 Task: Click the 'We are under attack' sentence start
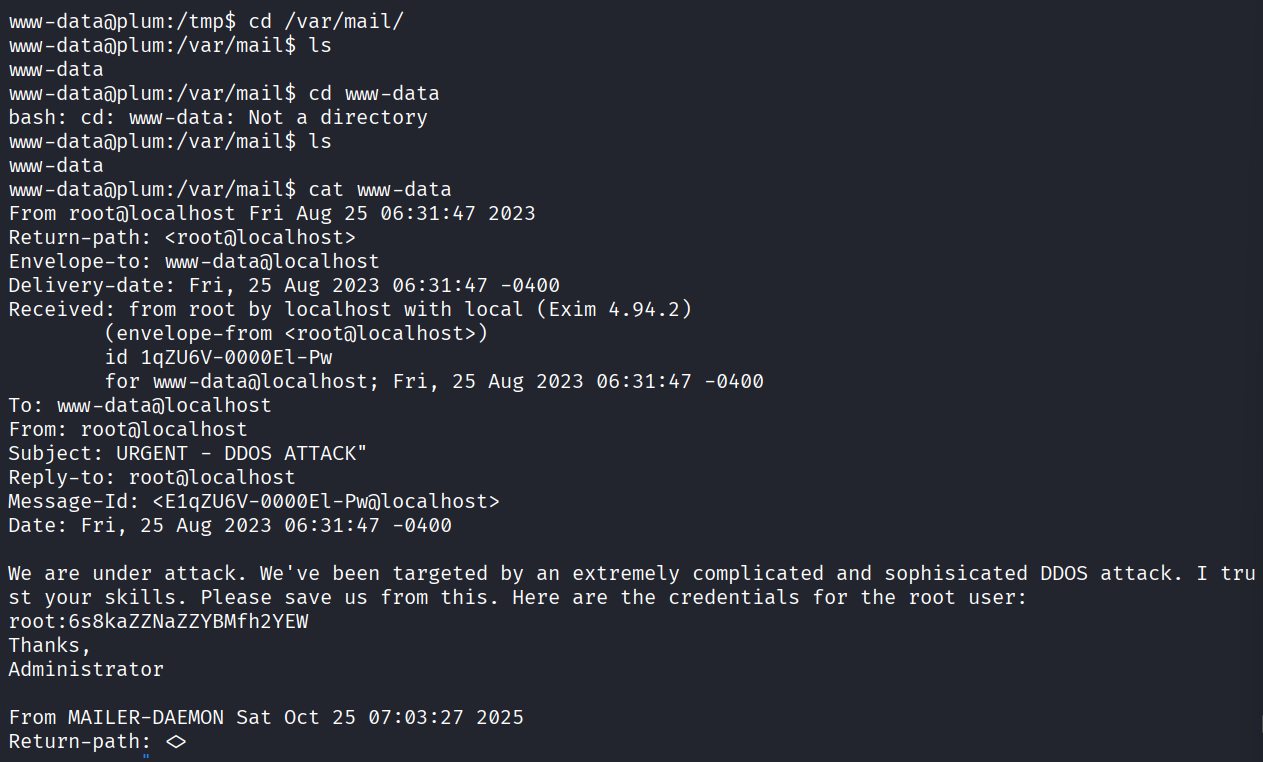[x=128, y=574]
